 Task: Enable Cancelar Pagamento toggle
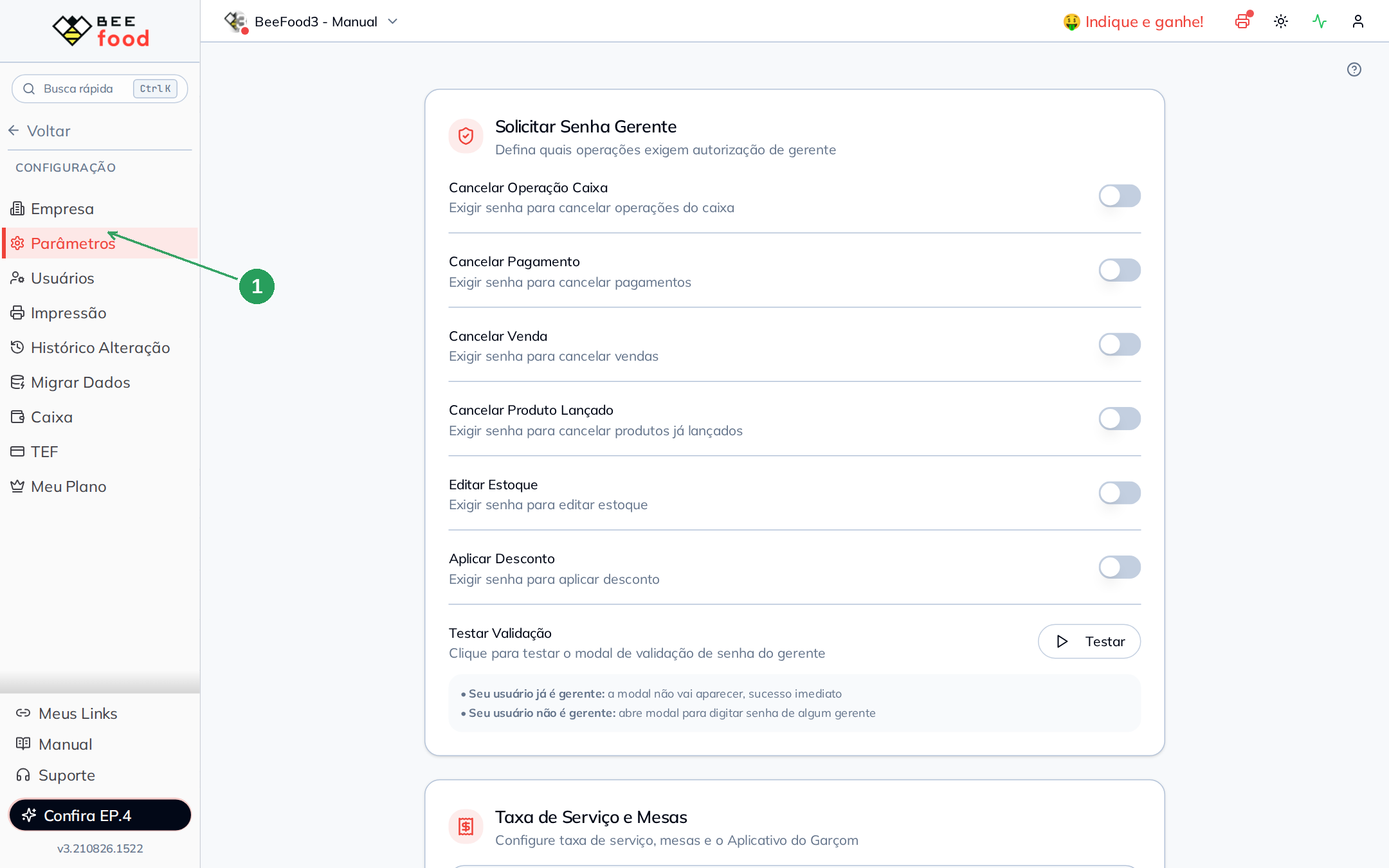pyautogui.click(x=1120, y=270)
